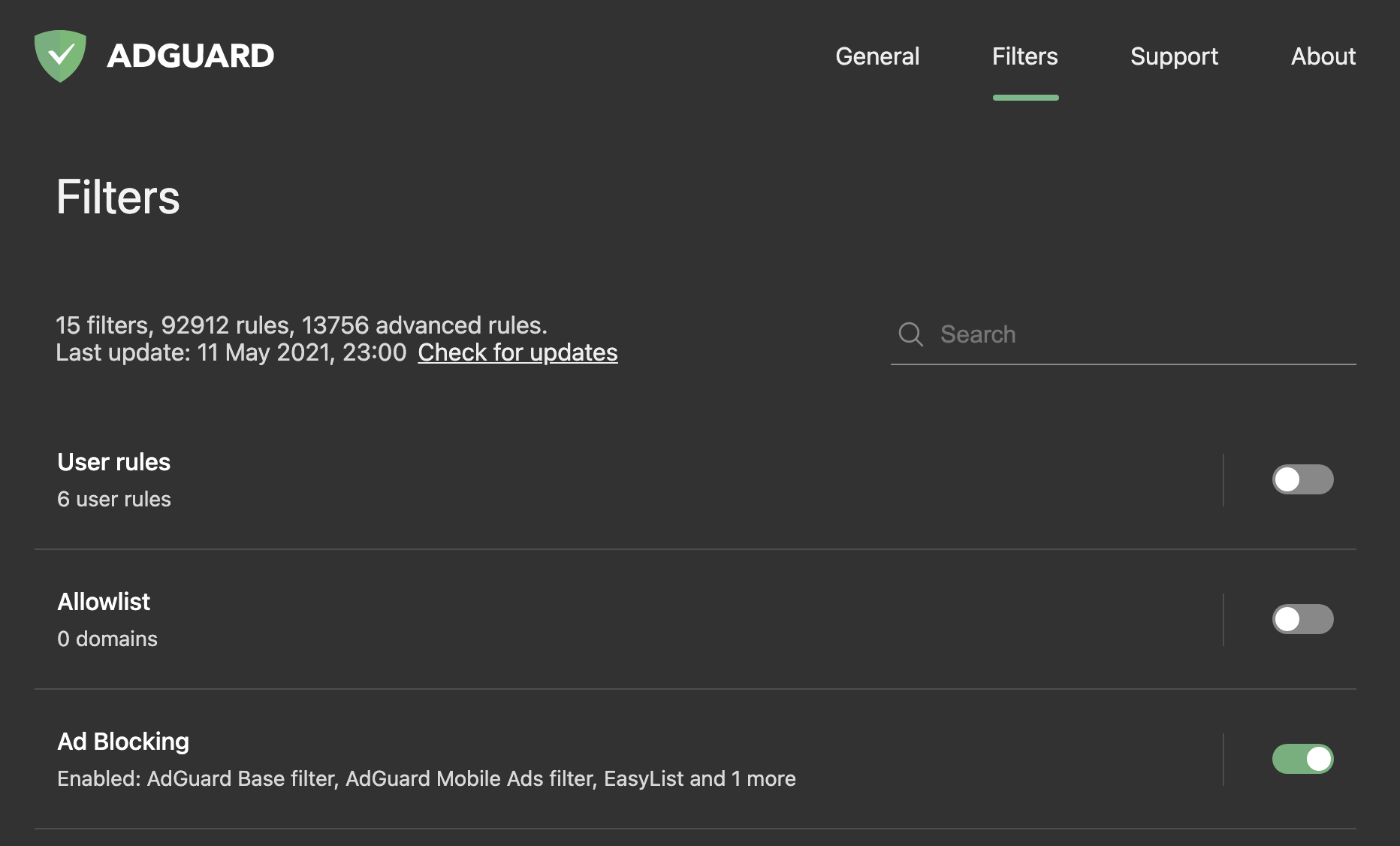
Task: Switch to the General tab
Action: click(877, 56)
